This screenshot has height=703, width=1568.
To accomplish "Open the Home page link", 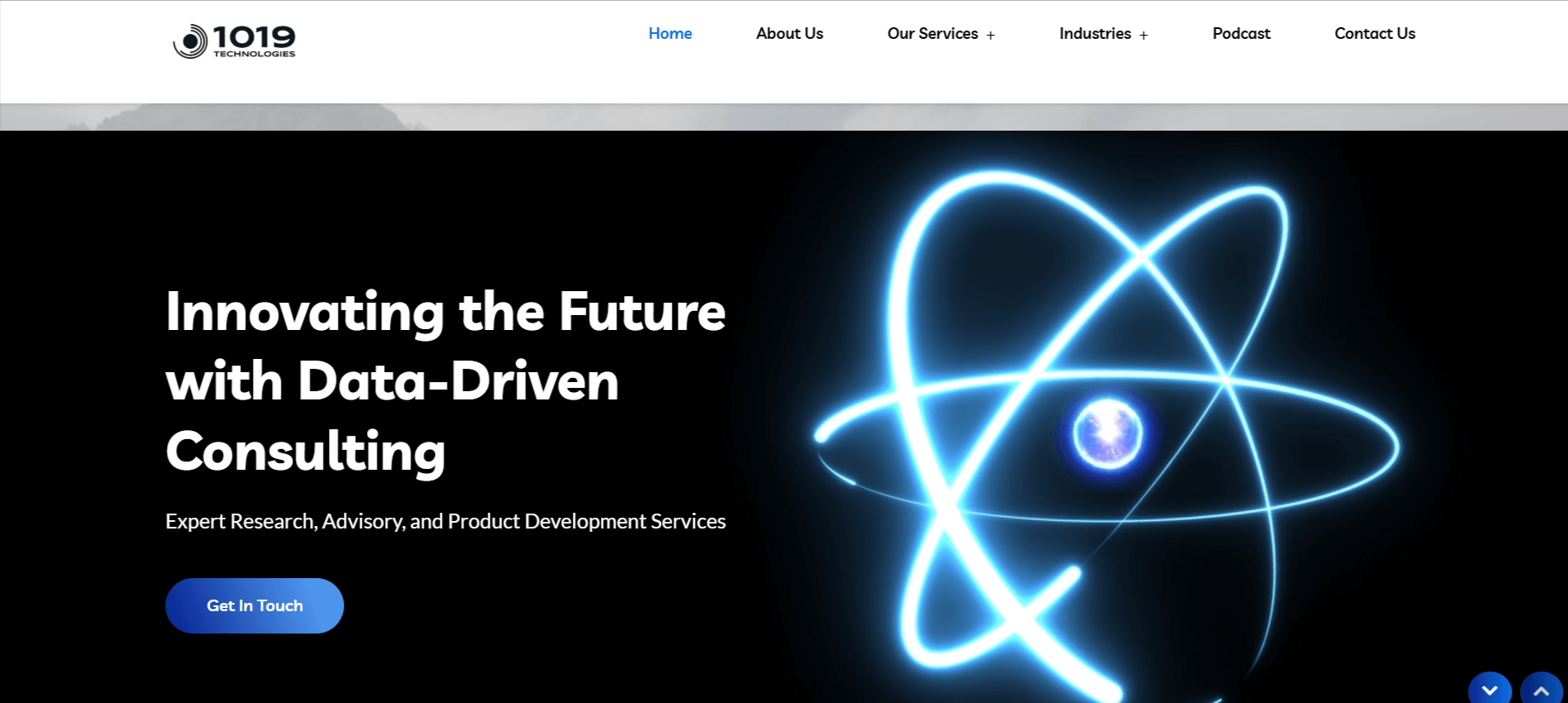I will coord(670,34).
